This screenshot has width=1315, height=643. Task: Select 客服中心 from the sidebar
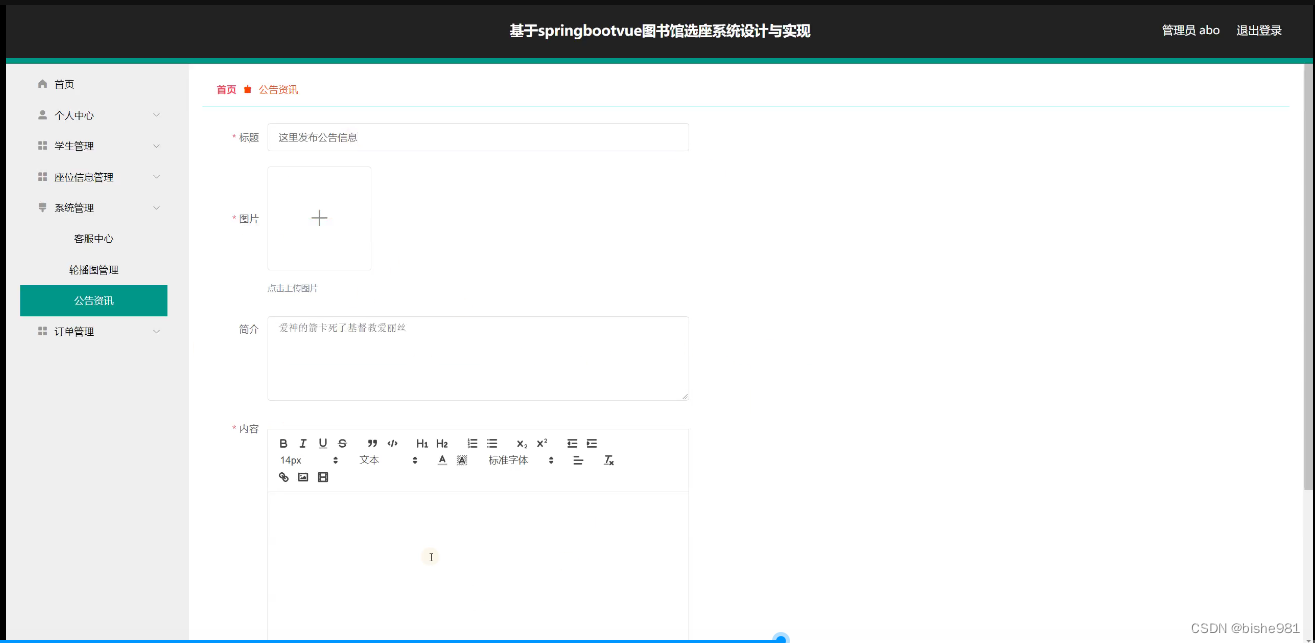[94, 238]
